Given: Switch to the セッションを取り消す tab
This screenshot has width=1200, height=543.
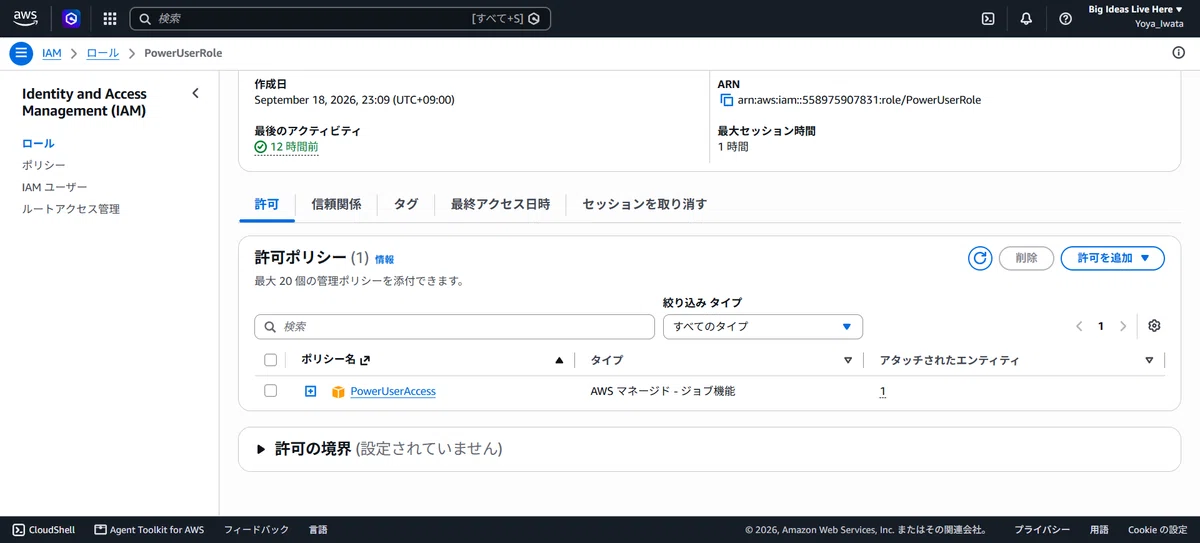Looking at the screenshot, I should click(644, 204).
